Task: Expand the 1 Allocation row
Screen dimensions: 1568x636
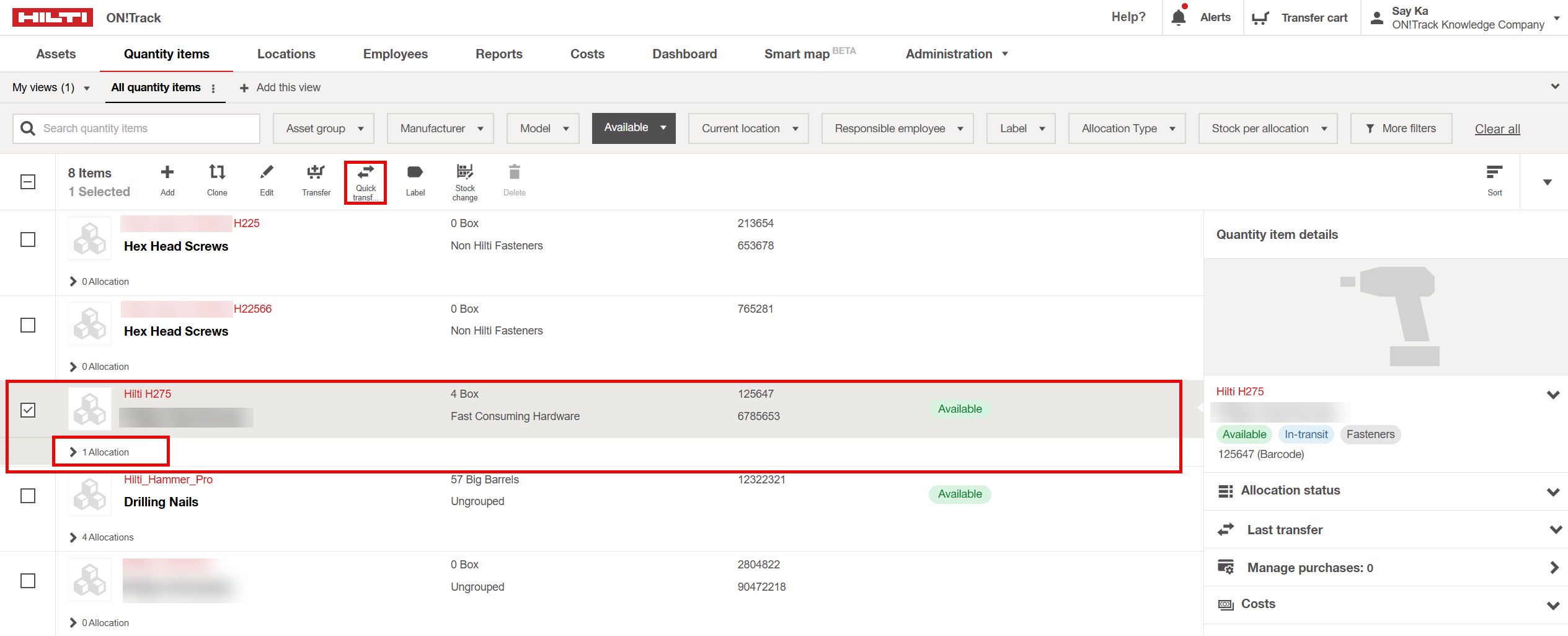Action: pyautogui.click(x=100, y=452)
